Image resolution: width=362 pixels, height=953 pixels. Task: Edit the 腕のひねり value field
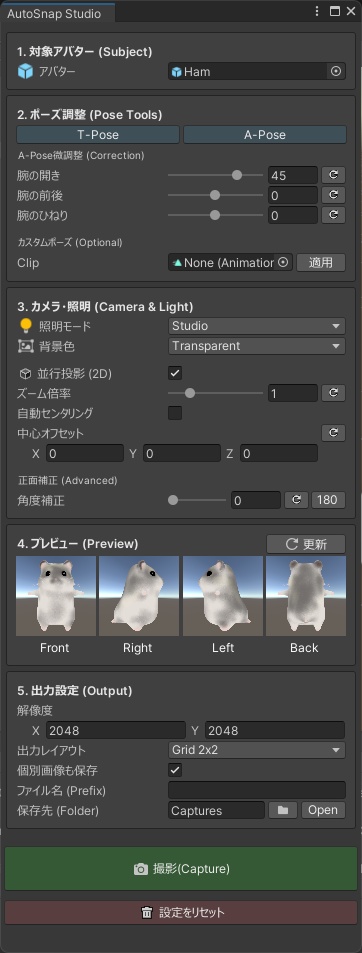(x=293, y=215)
